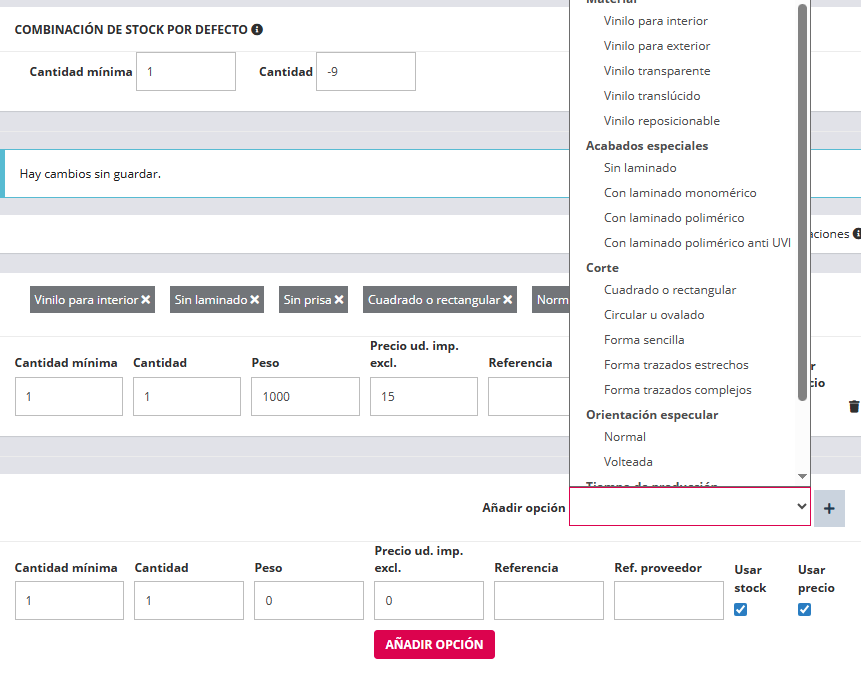Open the Añadir opción combo box
Image resolution: width=861 pixels, height=675 pixels.
click(689, 507)
